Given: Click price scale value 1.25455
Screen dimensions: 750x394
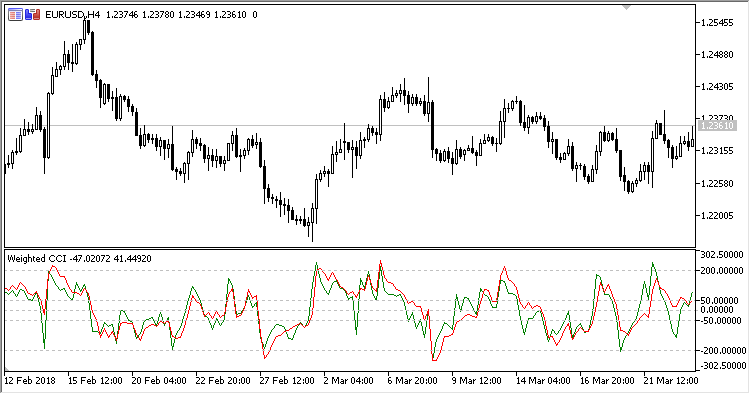Looking at the screenshot, I should click(x=717, y=22).
